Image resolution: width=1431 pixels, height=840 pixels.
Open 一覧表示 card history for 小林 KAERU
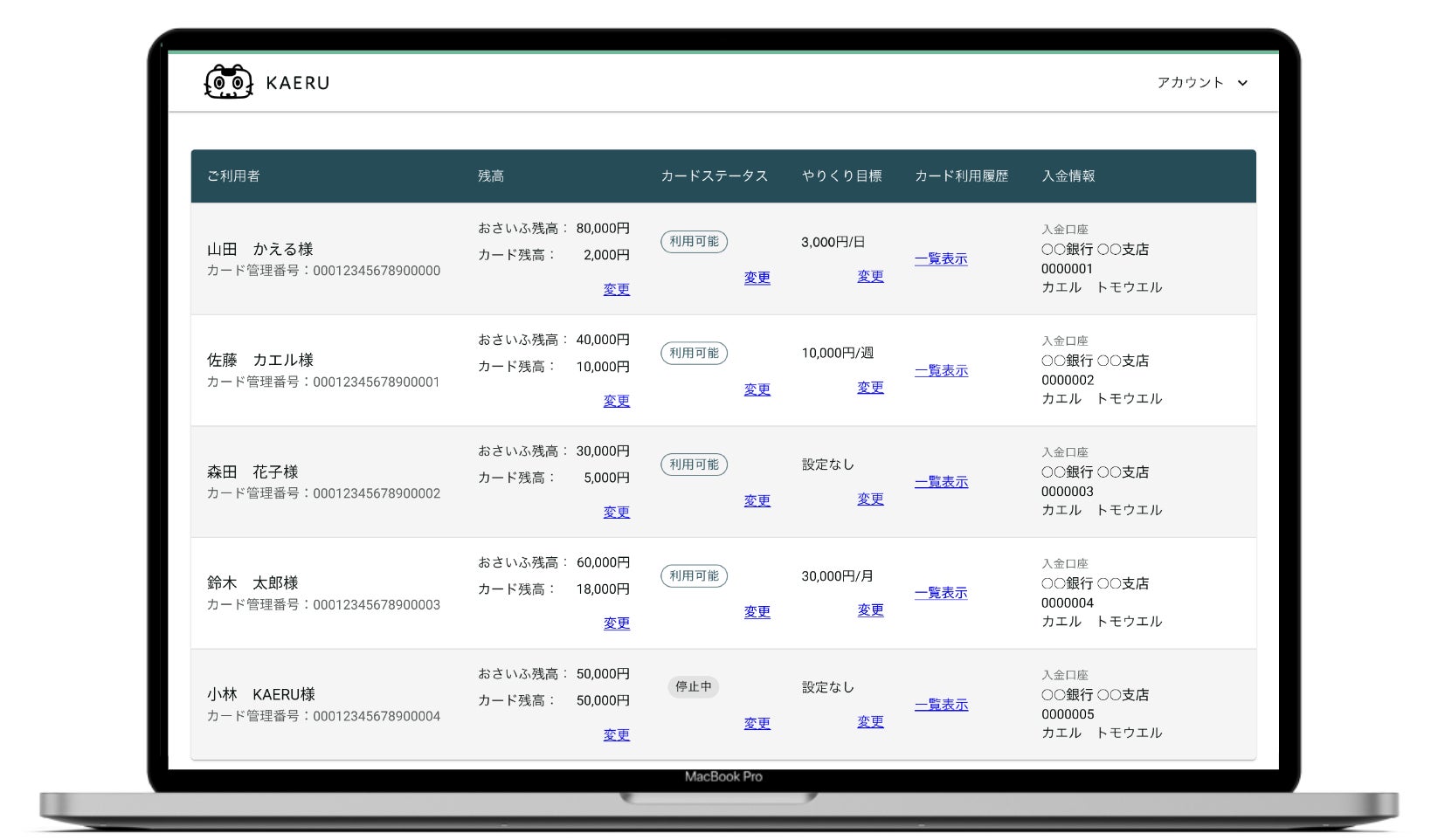941,705
